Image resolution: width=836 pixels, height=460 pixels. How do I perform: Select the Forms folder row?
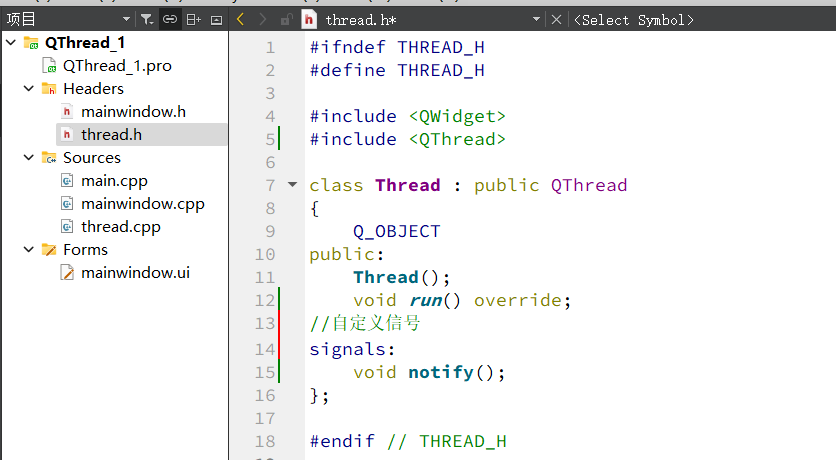coord(85,249)
